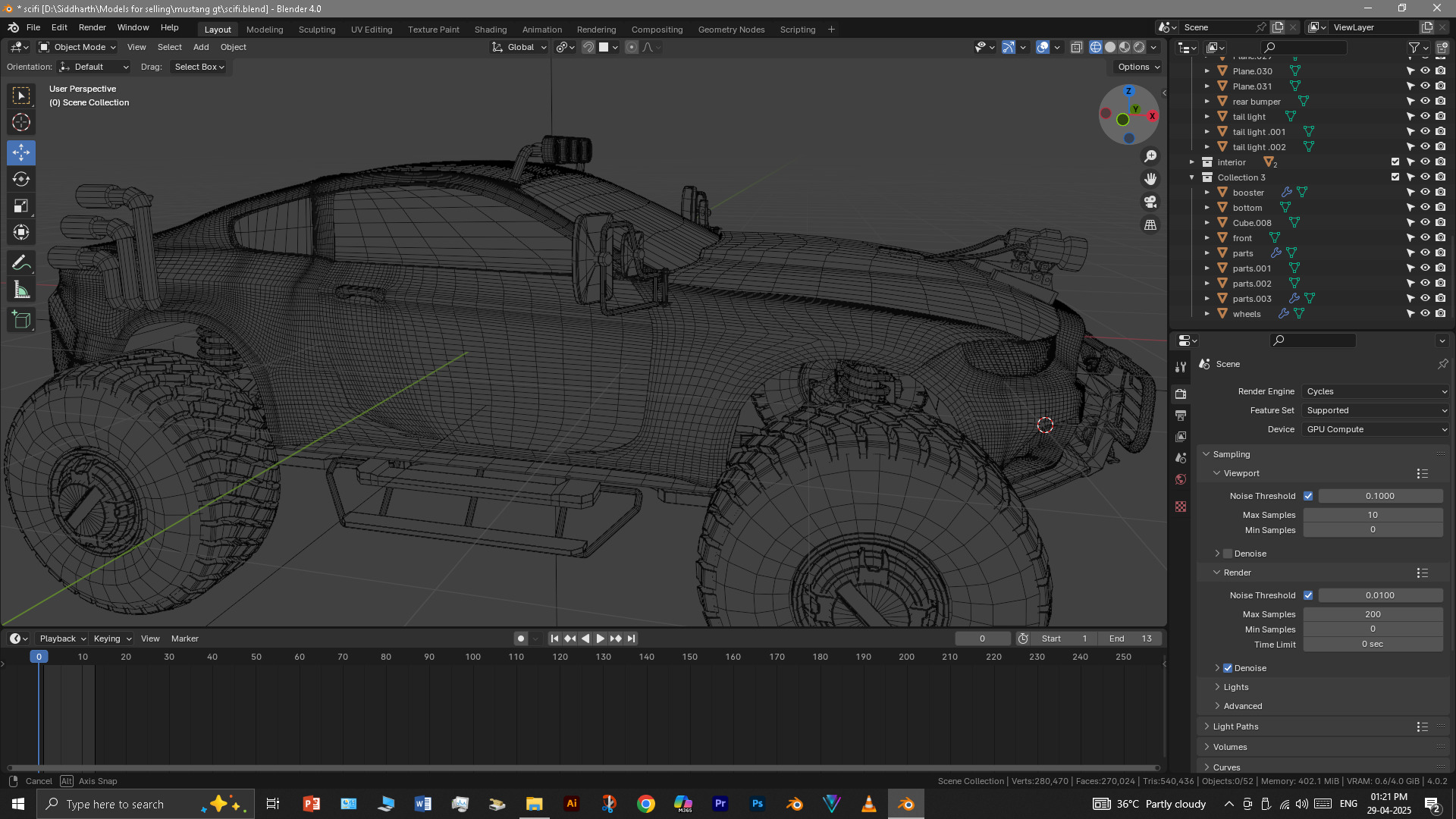Activate the Rotate tool
The height and width of the screenshot is (819, 1456).
[x=21, y=179]
